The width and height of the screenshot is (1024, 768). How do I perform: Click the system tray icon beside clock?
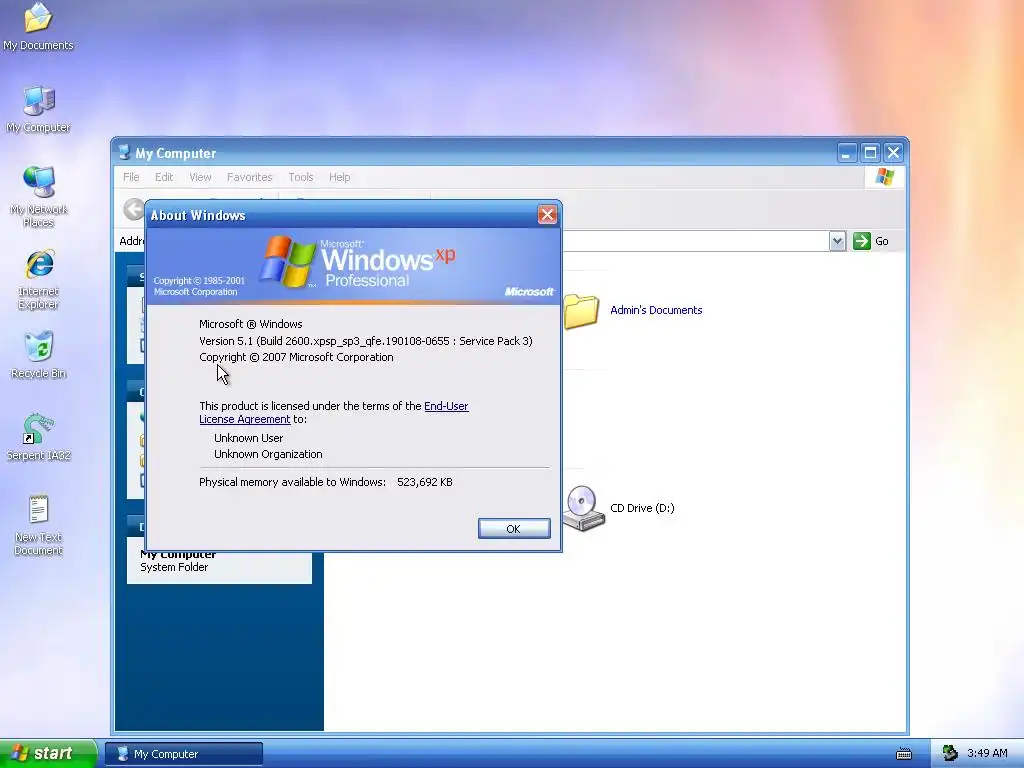(x=950, y=753)
